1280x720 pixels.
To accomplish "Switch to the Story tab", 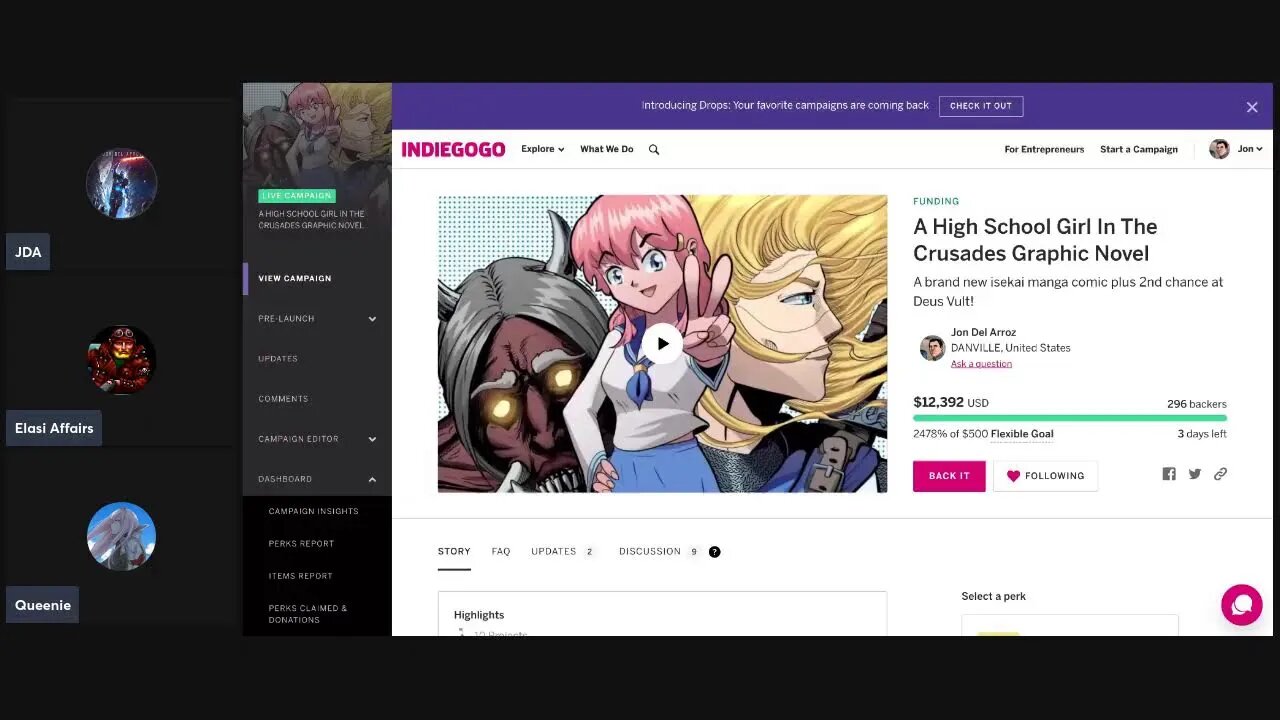I will (x=454, y=552).
